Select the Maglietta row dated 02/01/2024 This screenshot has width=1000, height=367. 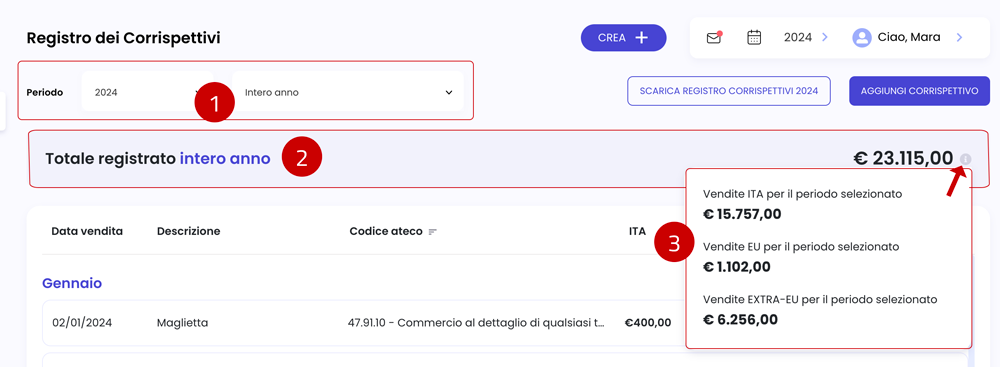tap(364, 322)
